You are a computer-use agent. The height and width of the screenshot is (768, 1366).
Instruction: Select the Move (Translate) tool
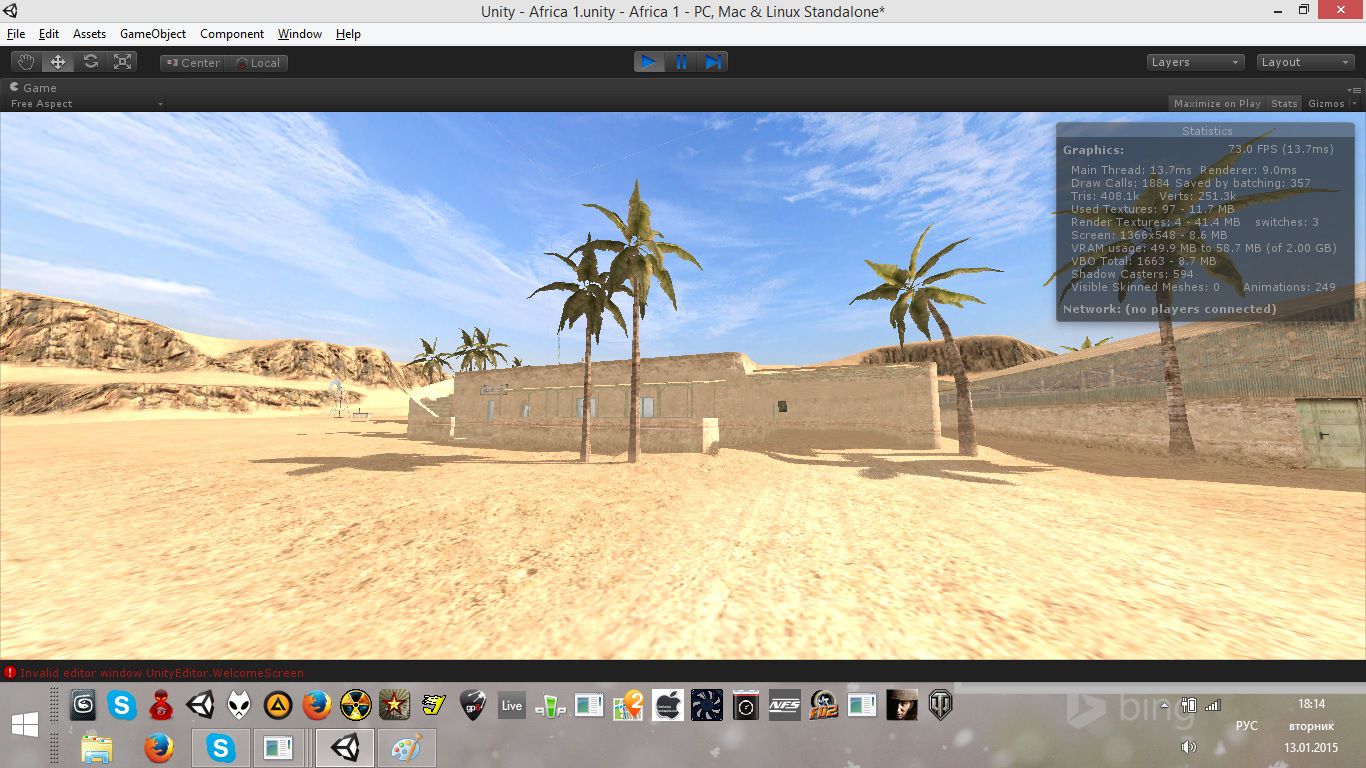coord(58,62)
